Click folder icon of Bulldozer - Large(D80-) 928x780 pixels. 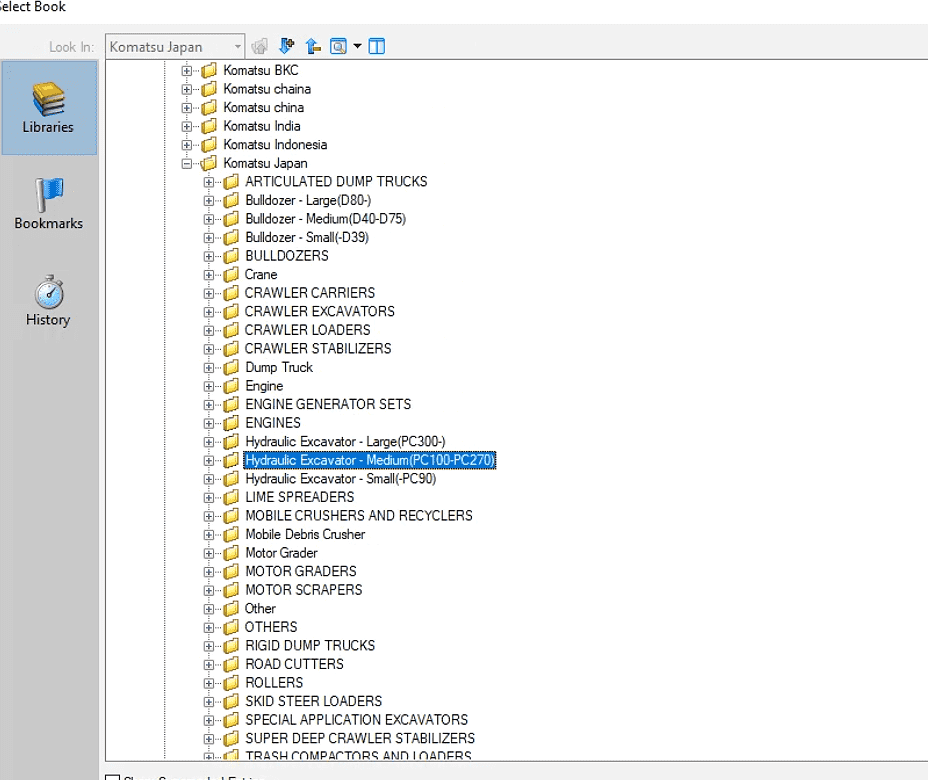[x=231, y=200]
